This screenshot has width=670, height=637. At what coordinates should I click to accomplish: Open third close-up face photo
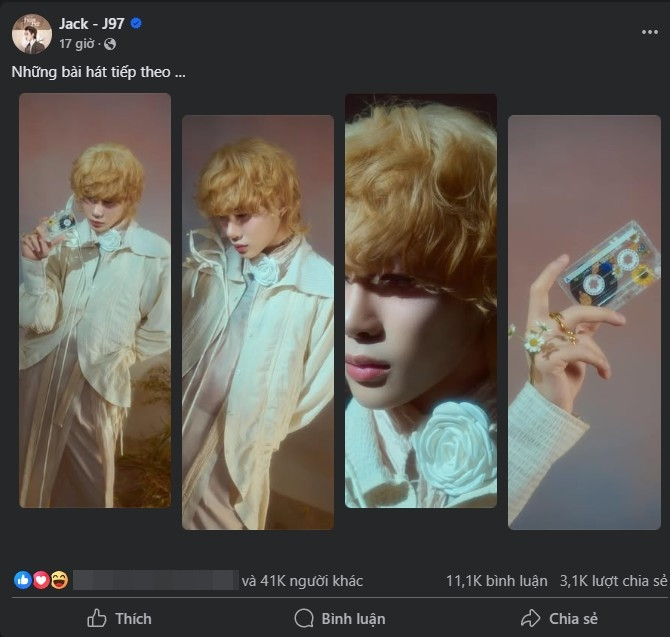pyautogui.click(x=421, y=300)
